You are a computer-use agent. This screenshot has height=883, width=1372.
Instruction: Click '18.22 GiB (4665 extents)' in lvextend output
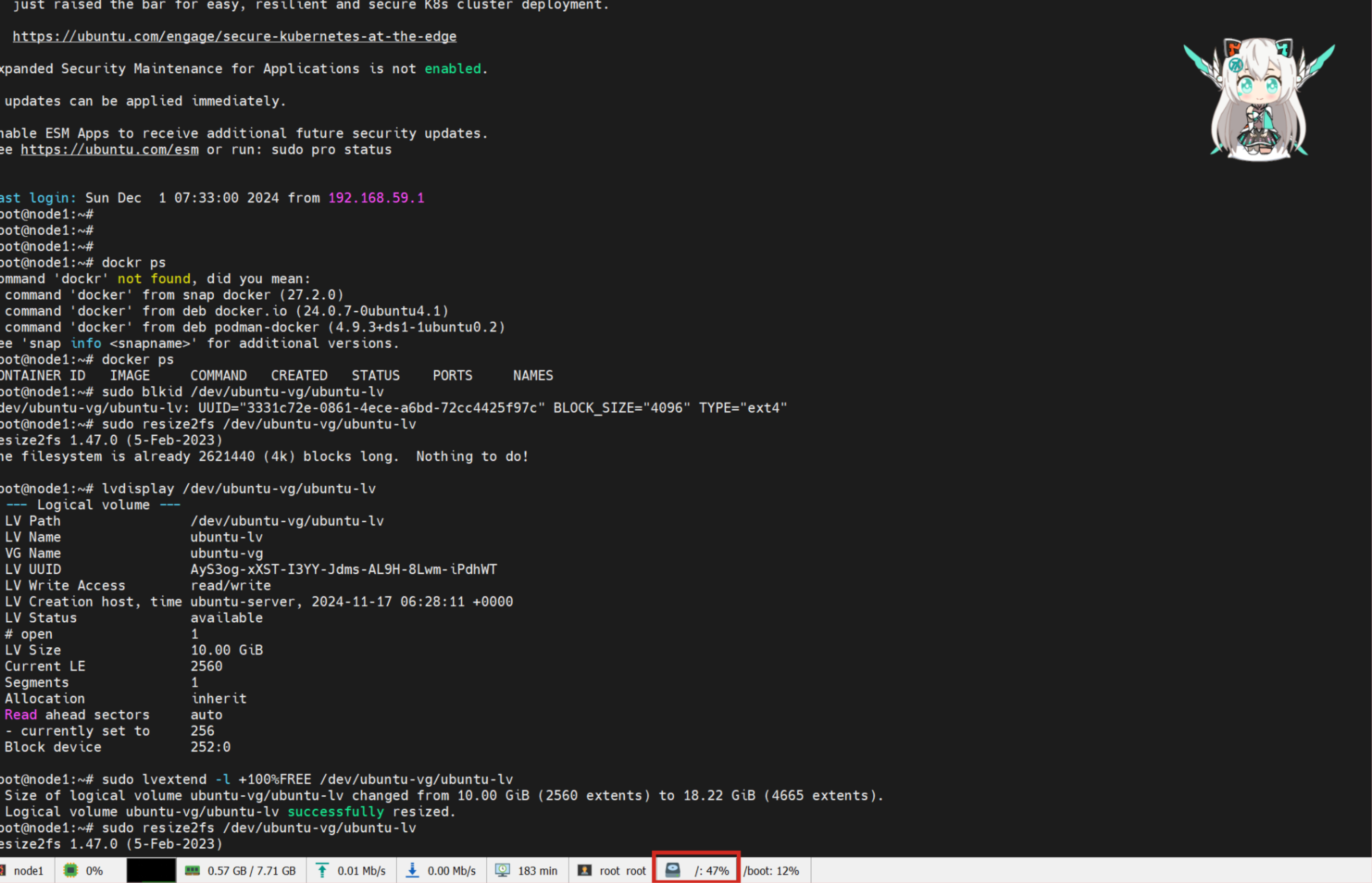(780, 795)
